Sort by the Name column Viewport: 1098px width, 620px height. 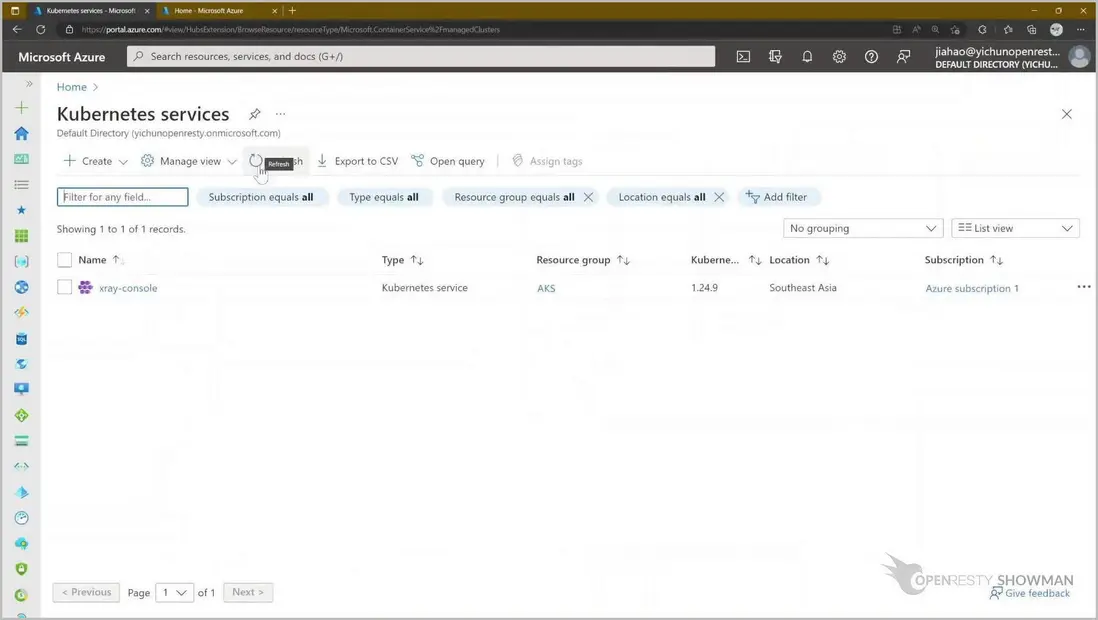point(92,260)
